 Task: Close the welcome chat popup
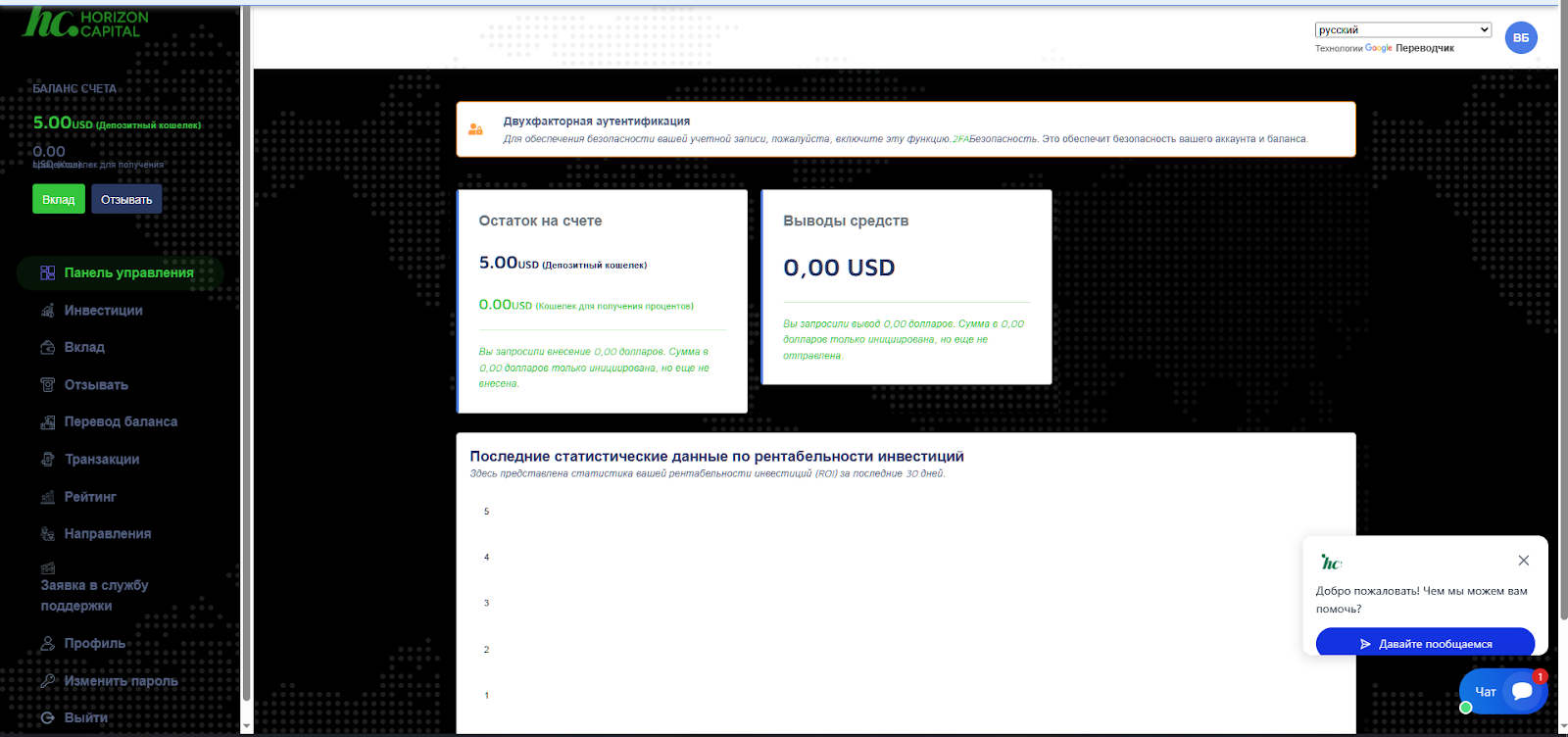pyautogui.click(x=1523, y=561)
